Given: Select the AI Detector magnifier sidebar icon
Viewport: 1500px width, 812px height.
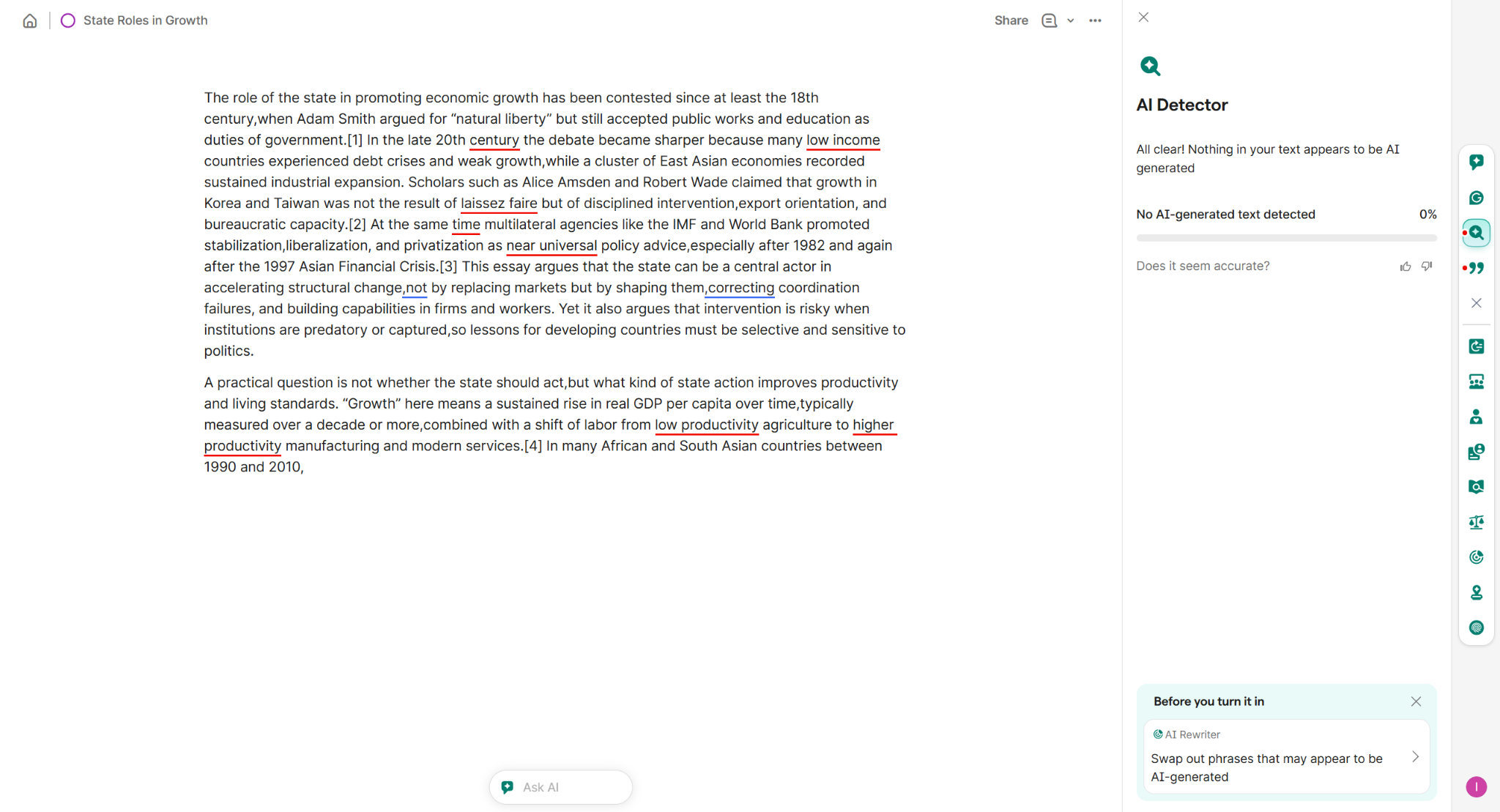Looking at the screenshot, I should coord(1476,233).
